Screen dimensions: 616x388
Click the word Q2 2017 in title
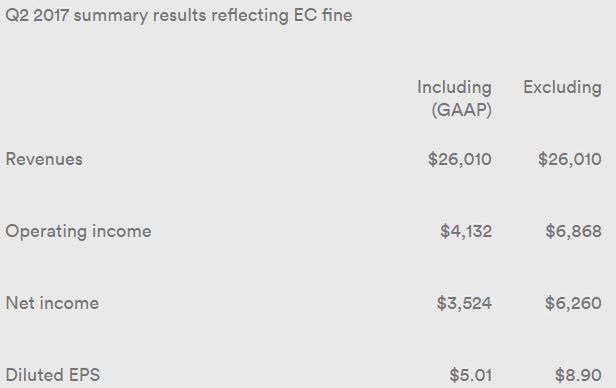[x=37, y=16]
